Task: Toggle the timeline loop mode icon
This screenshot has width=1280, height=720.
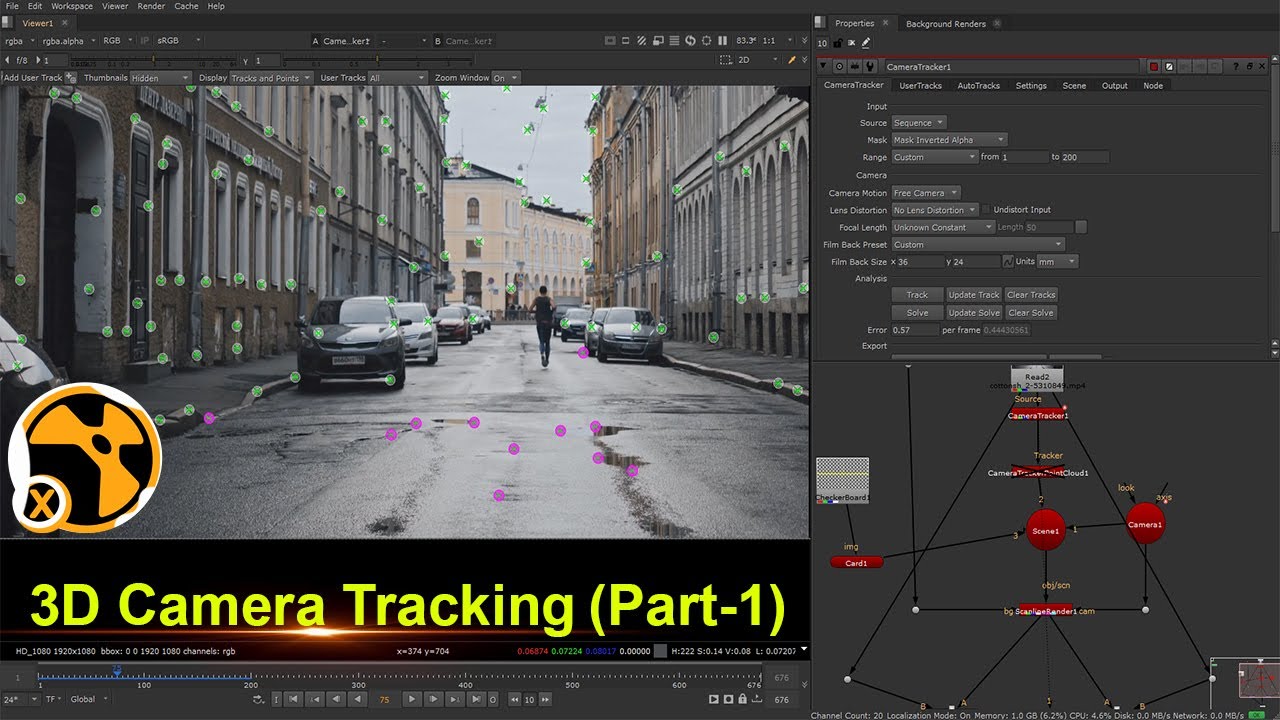Action: (259, 699)
